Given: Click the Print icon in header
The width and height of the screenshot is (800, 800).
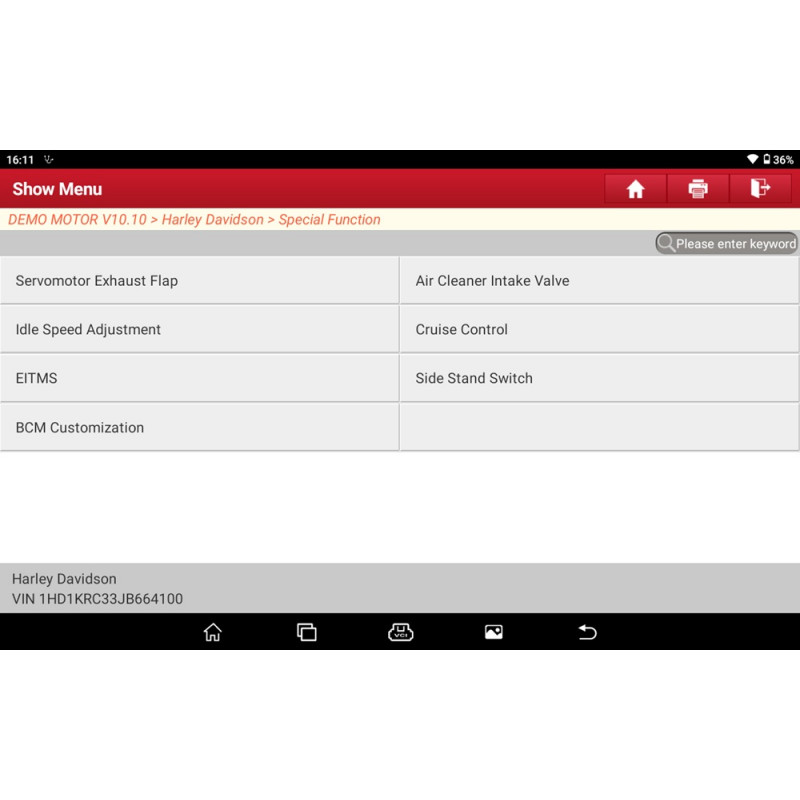Looking at the screenshot, I should (698, 189).
